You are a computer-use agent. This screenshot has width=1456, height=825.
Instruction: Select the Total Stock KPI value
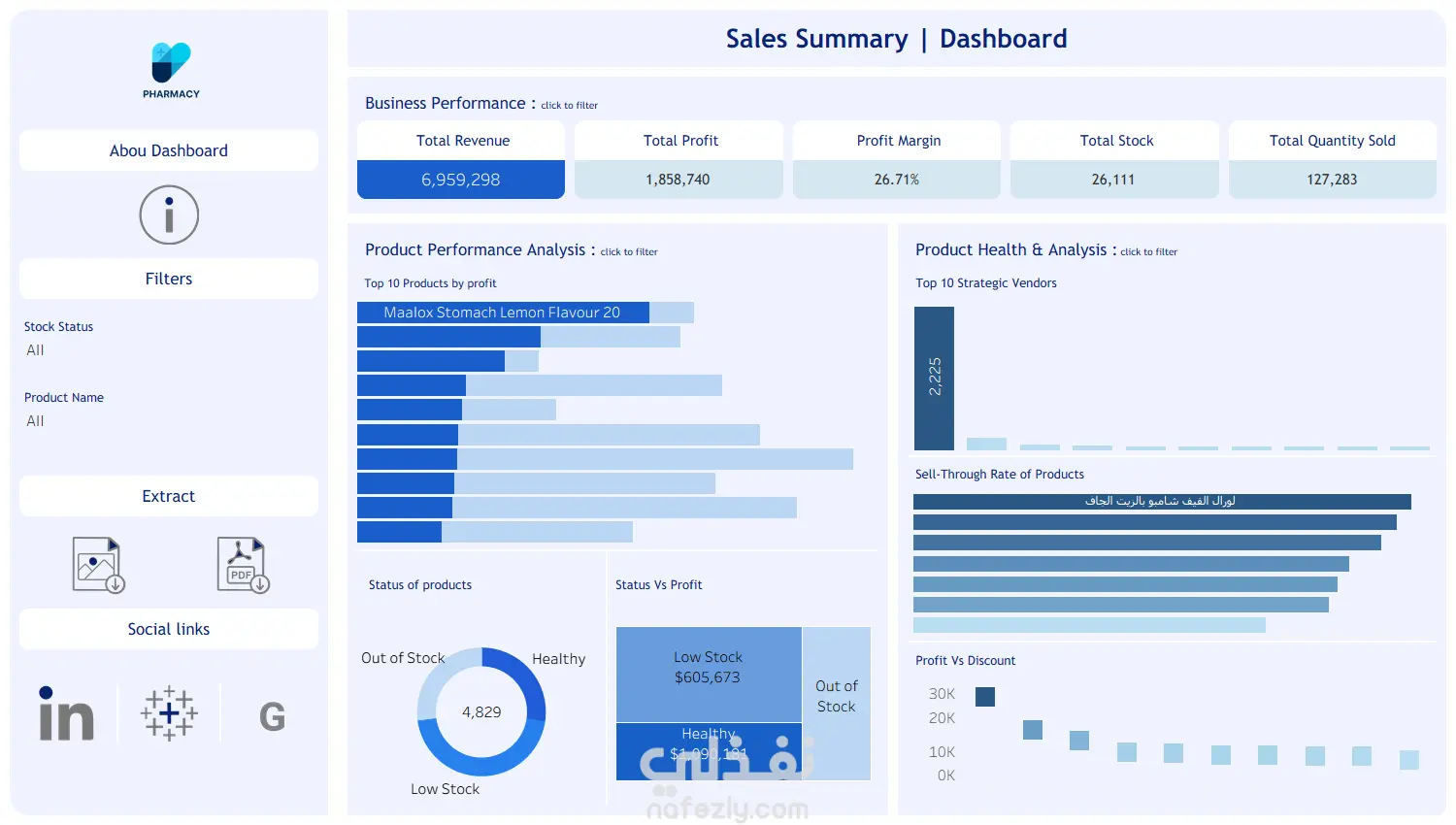click(1114, 180)
